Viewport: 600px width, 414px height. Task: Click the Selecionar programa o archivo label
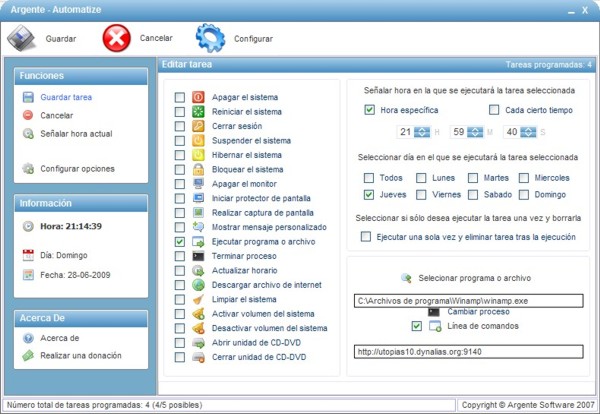[x=474, y=278]
